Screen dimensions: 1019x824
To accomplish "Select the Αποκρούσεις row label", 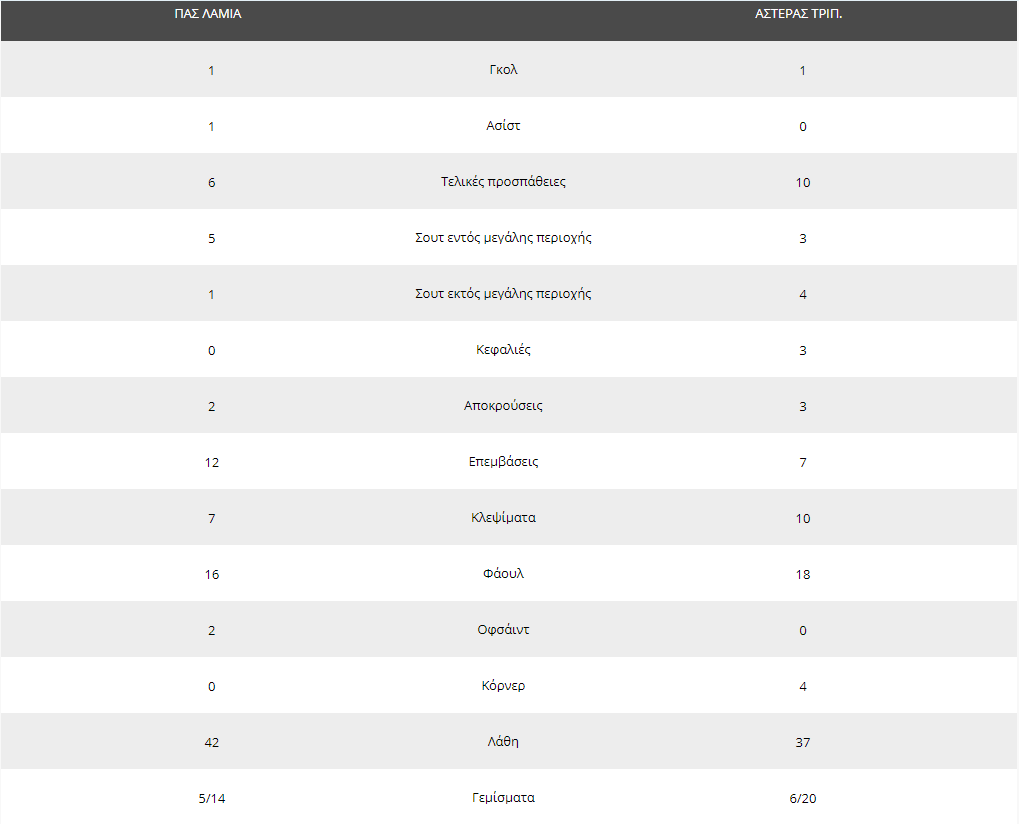I will point(503,406).
